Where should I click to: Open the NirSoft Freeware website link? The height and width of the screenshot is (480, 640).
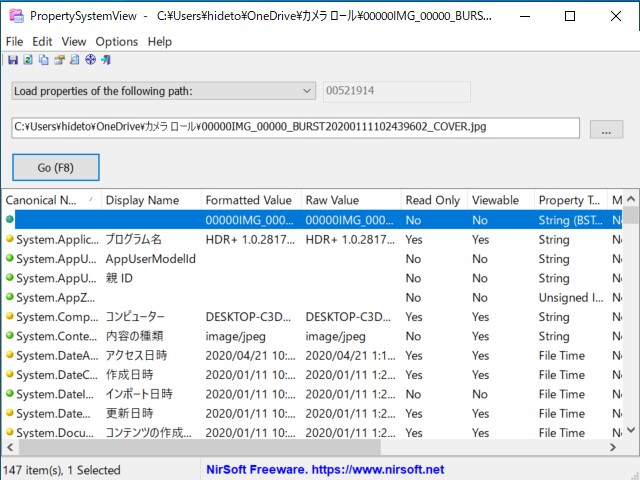click(325, 469)
